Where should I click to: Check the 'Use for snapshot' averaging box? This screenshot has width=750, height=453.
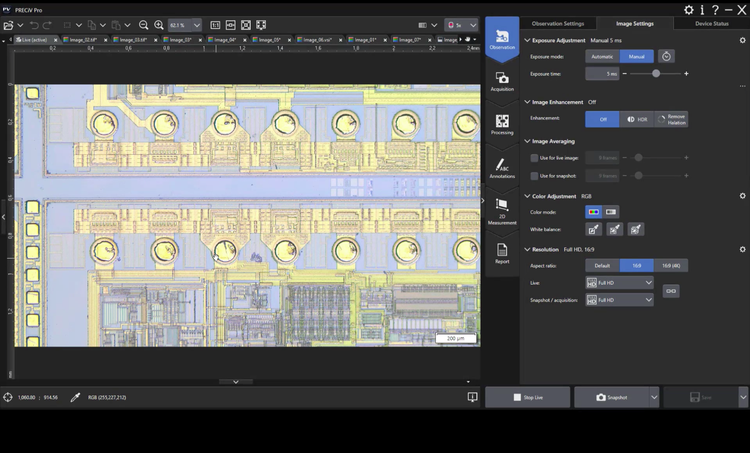(532, 176)
